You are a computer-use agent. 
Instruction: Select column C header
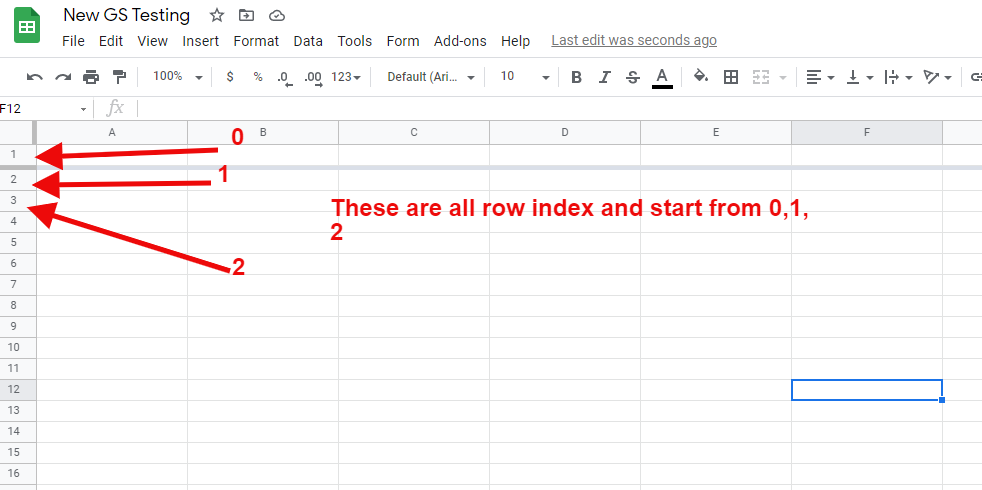(x=414, y=132)
